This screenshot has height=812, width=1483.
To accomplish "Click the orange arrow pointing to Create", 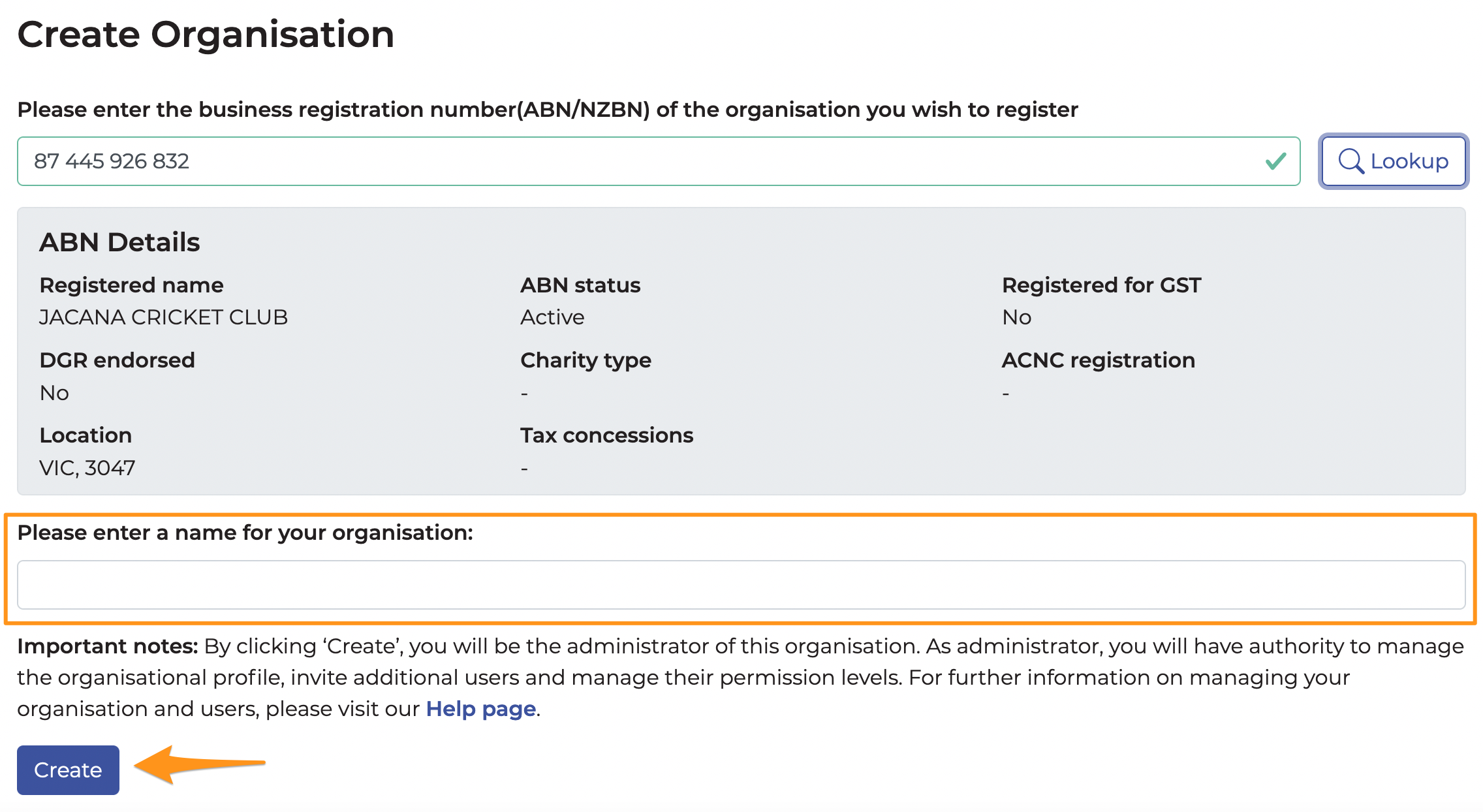I will tap(200, 764).
